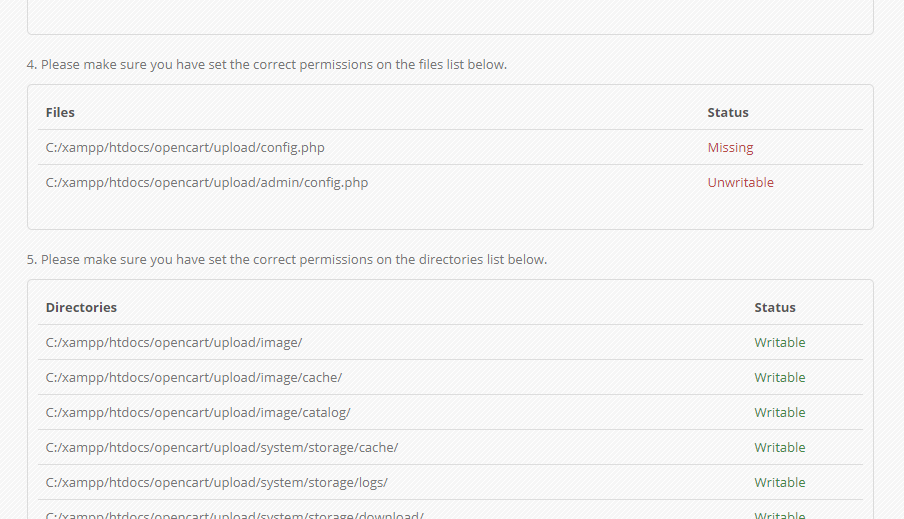Image resolution: width=904 pixels, height=519 pixels.
Task: Select the image/catalog/ directory path
Action: (x=198, y=413)
